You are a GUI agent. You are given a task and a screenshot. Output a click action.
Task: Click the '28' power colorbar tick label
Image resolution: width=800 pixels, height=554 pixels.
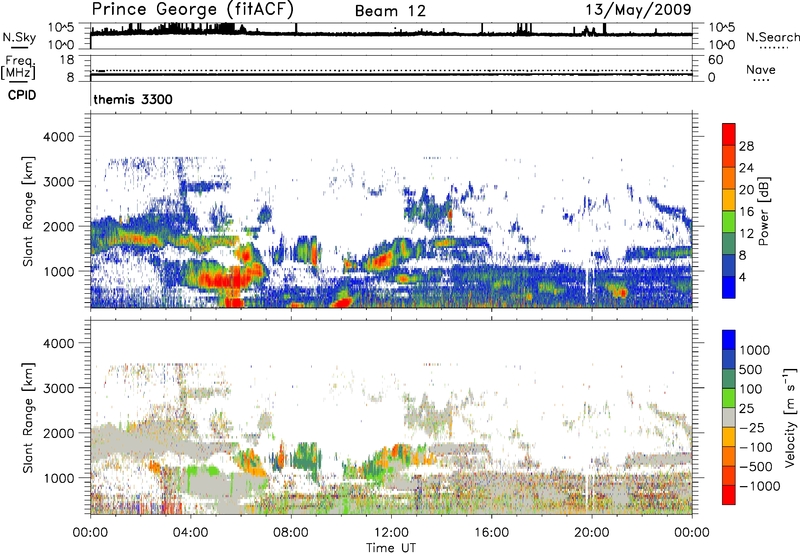click(x=746, y=146)
